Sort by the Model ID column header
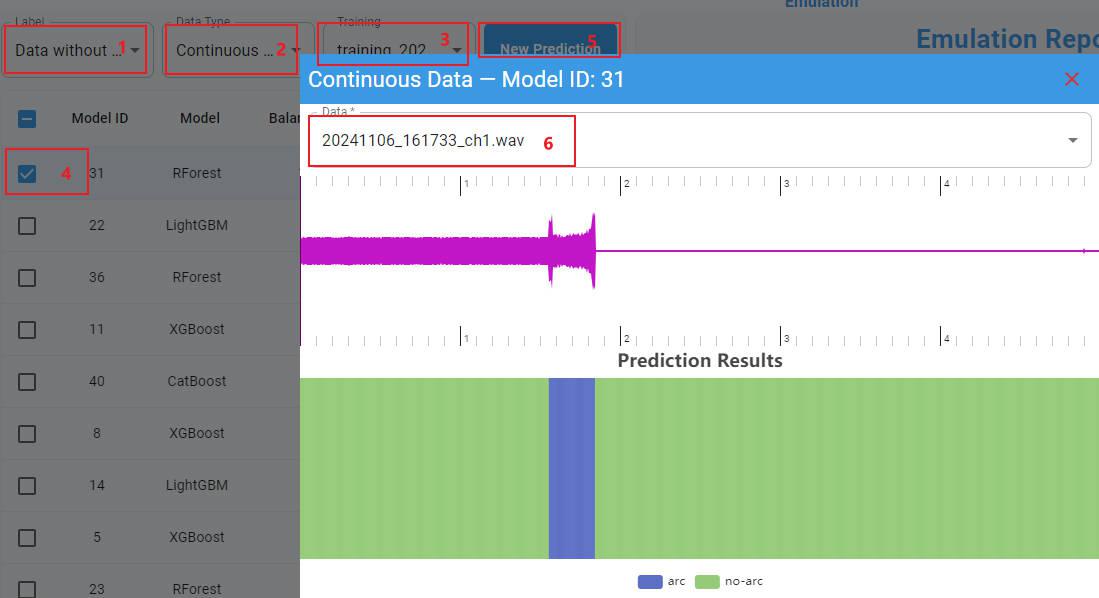The width and height of the screenshot is (1099, 598). tap(99, 118)
